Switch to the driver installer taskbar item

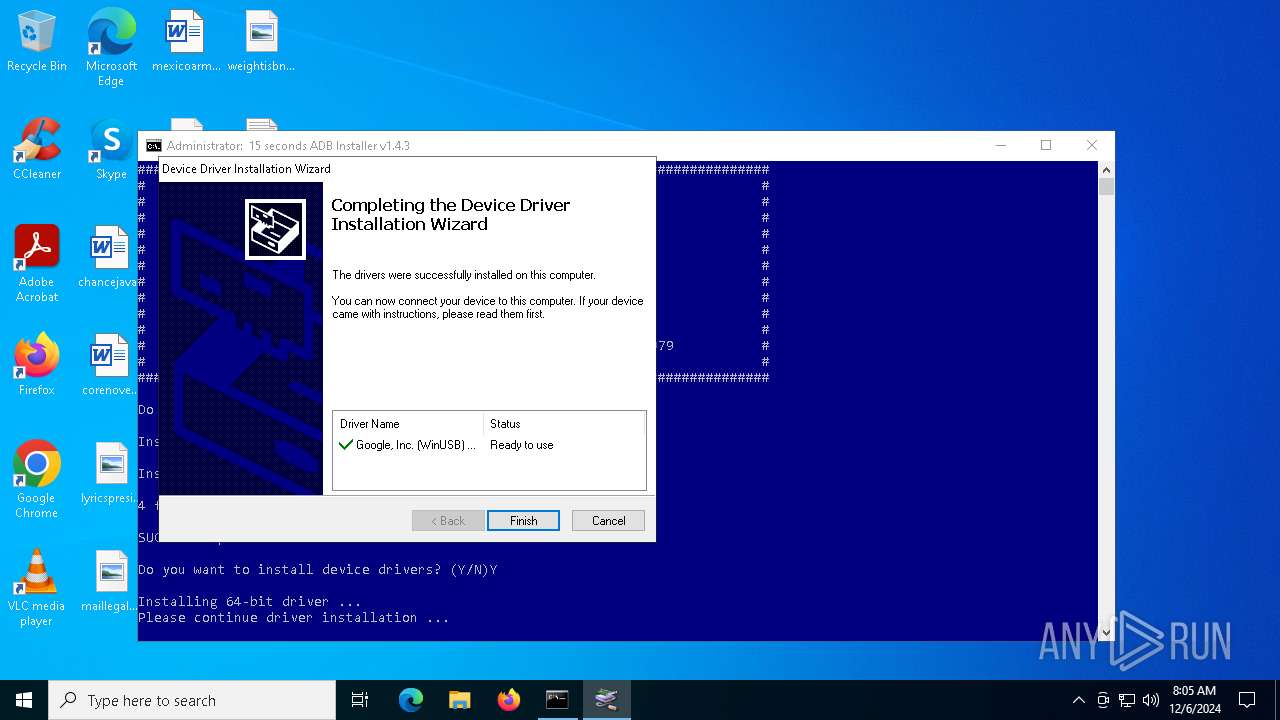coord(606,700)
